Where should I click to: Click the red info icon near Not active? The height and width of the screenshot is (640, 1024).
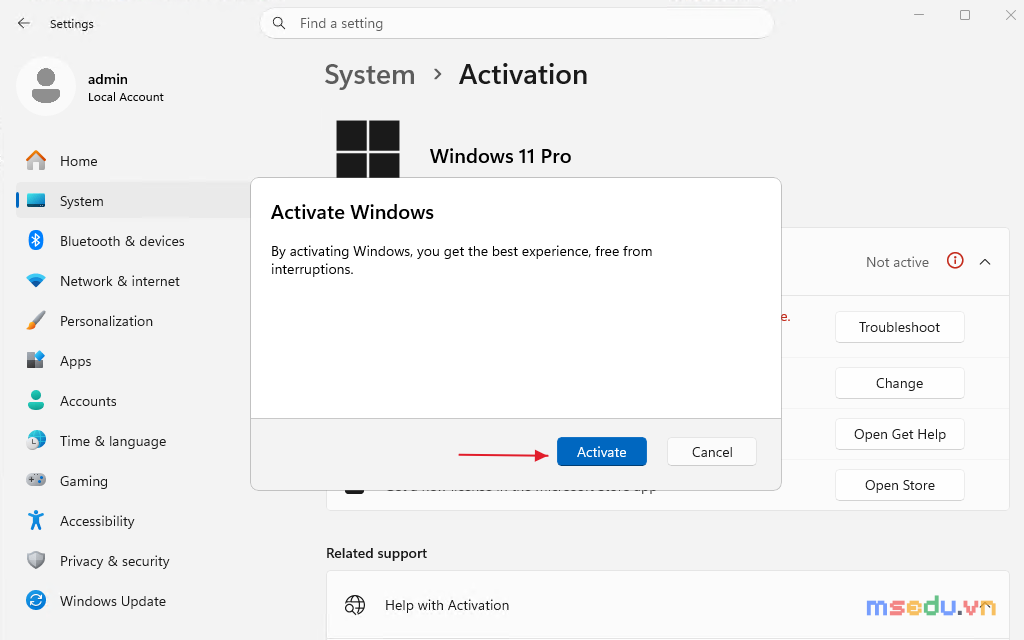pos(955,261)
